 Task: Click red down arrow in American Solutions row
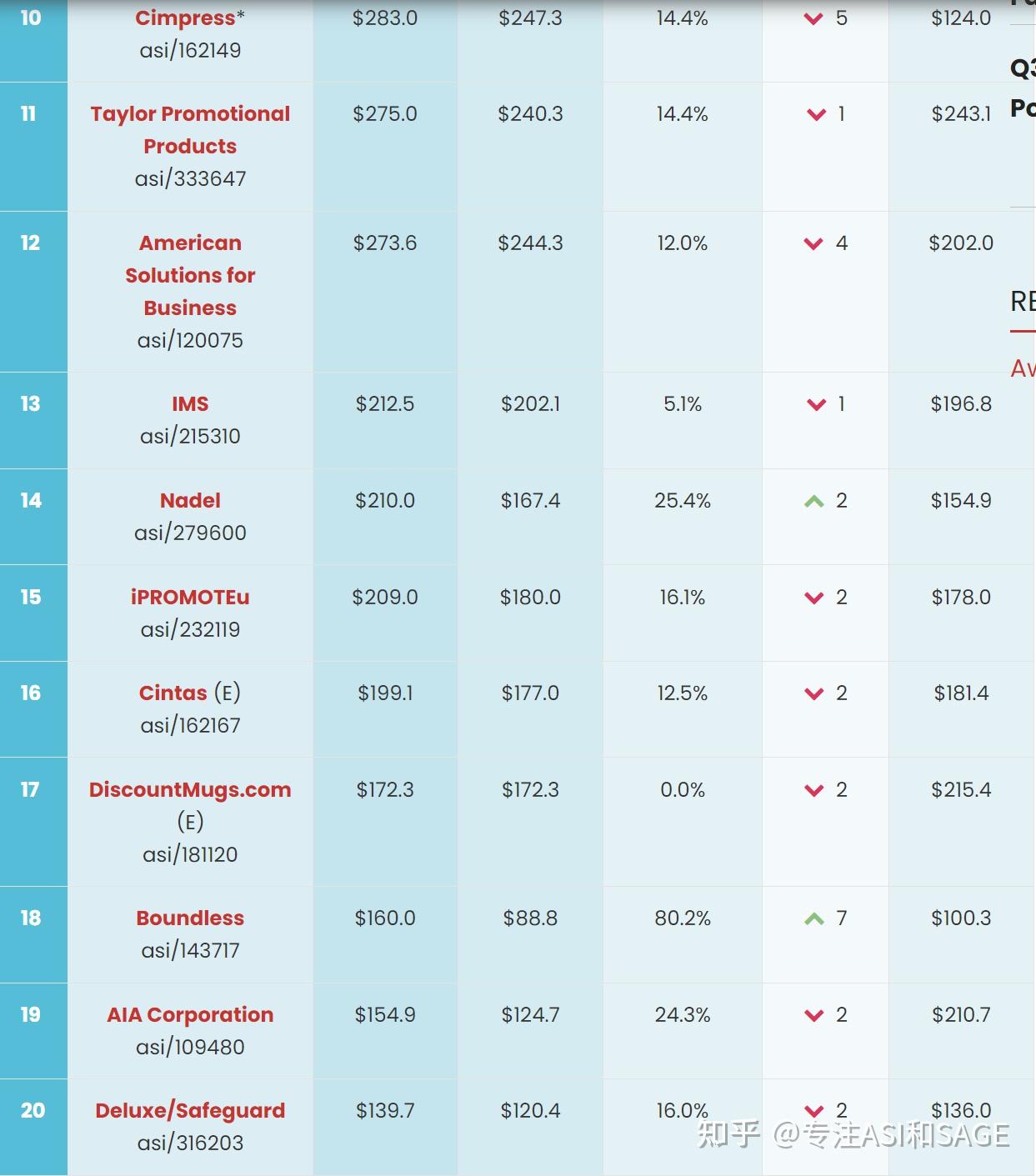[814, 244]
